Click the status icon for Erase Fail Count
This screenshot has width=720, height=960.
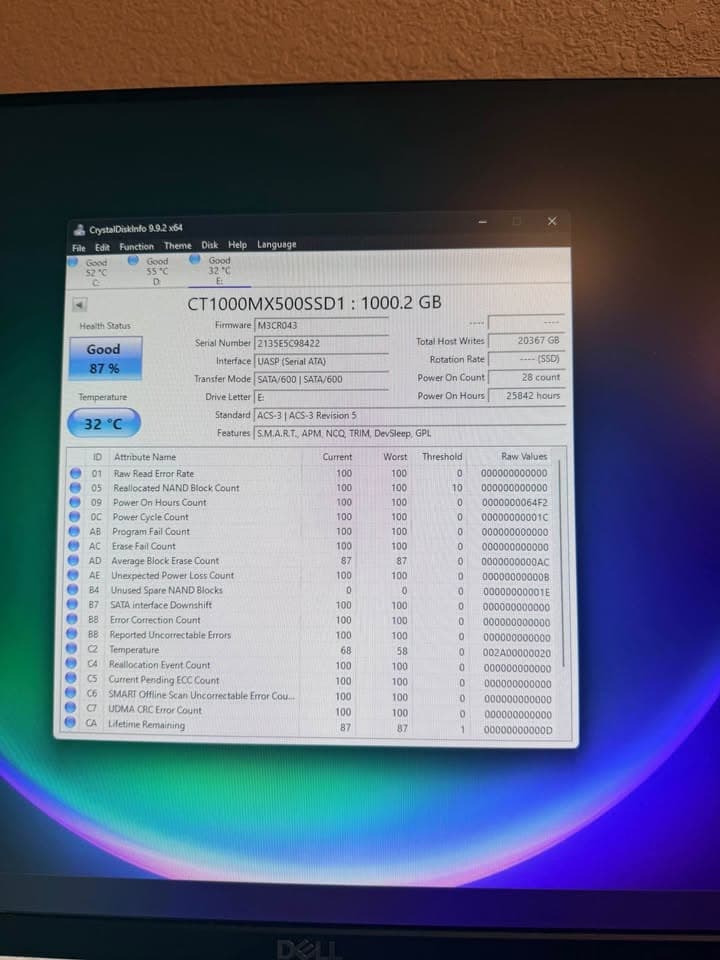coord(73,546)
